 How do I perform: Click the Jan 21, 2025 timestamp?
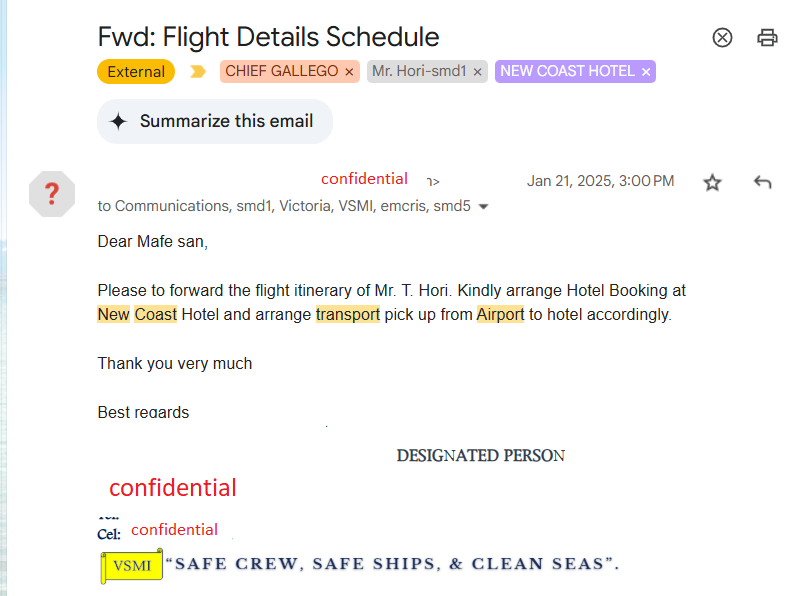pos(600,181)
